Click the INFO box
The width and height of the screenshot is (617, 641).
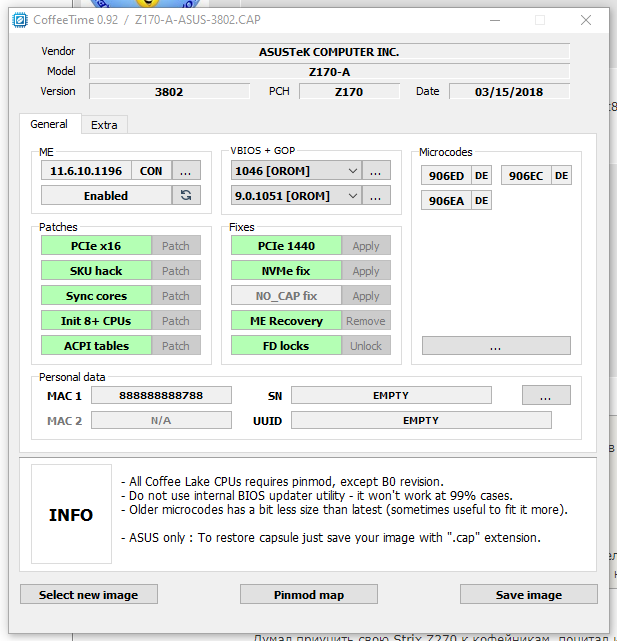tap(72, 514)
